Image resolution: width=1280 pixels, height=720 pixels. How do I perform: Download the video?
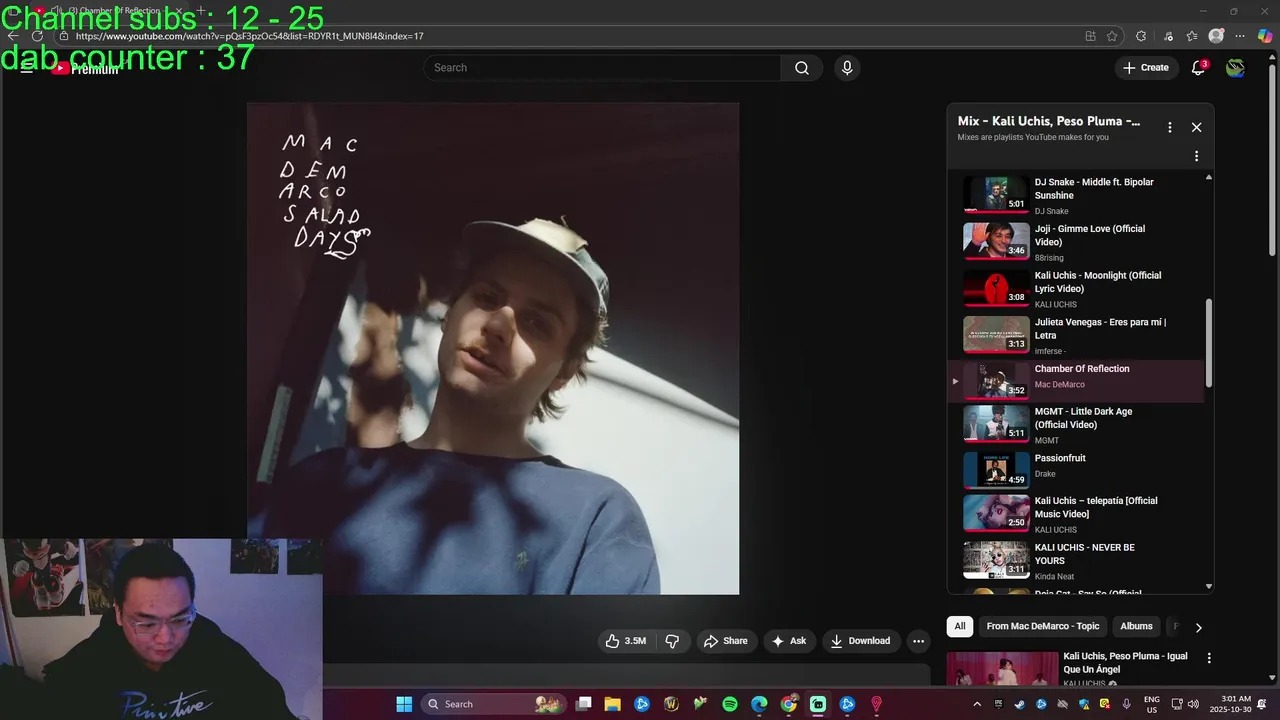860,641
